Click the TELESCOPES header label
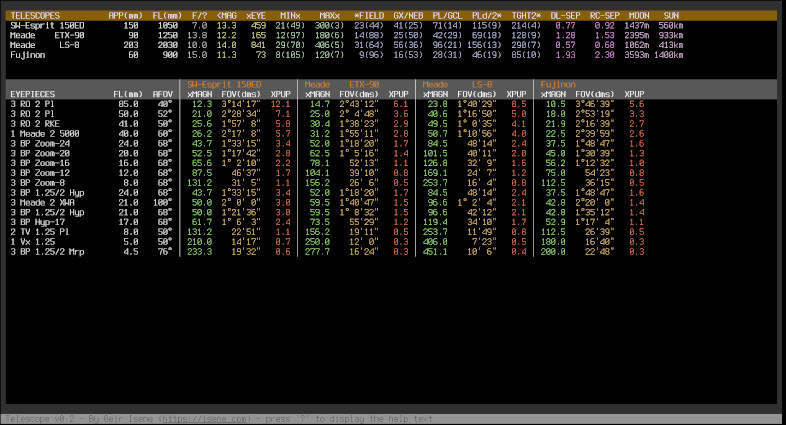The width and height of the screenshot is (786, 425). tap(35, 16)
